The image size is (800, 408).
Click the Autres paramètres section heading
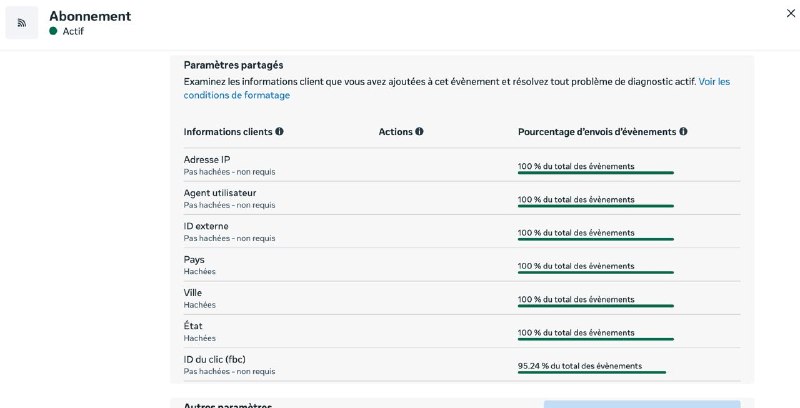[x=228, y=405]
